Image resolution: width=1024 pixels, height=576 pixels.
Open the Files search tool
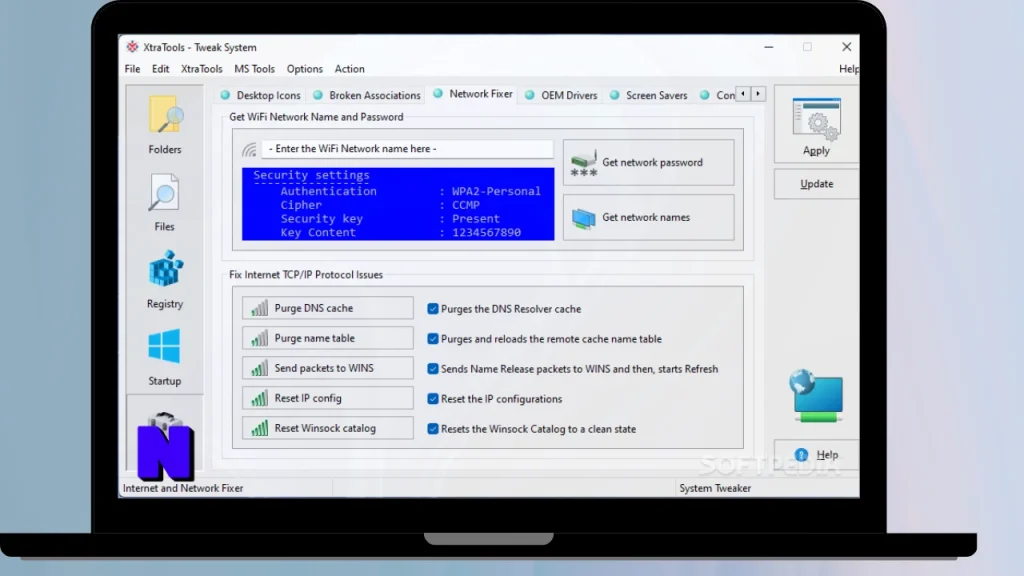click(x=165, y=202)
